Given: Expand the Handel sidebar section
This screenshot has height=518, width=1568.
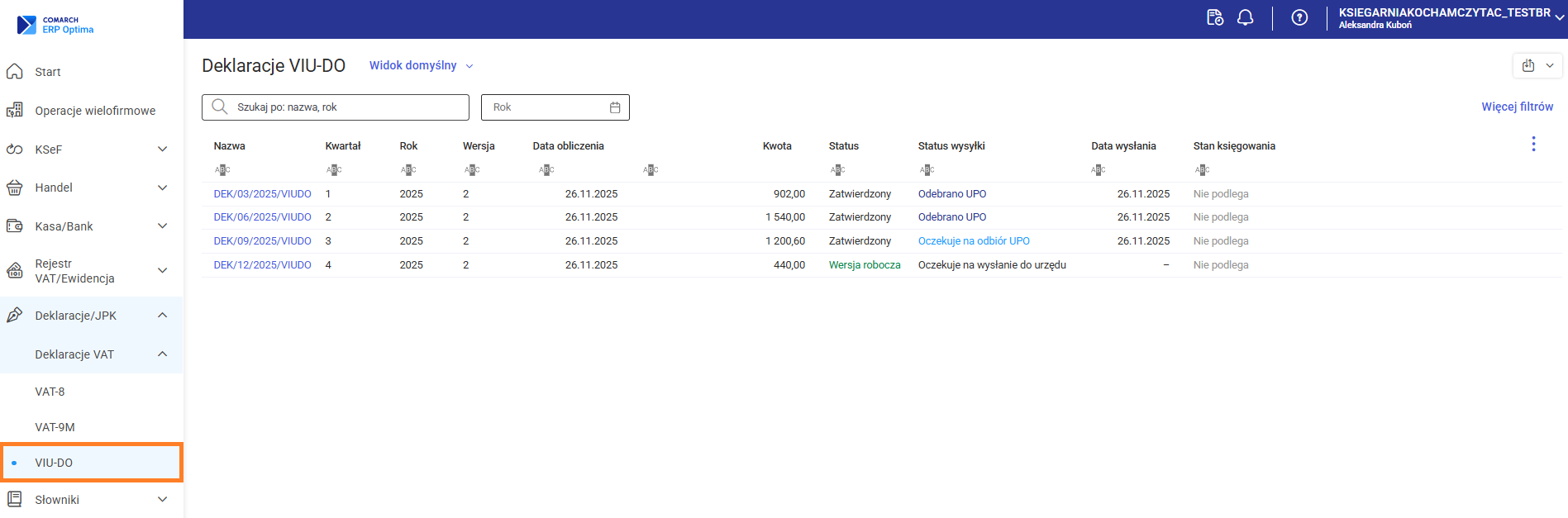Looking at the screenshot, I should pos(162,188).
